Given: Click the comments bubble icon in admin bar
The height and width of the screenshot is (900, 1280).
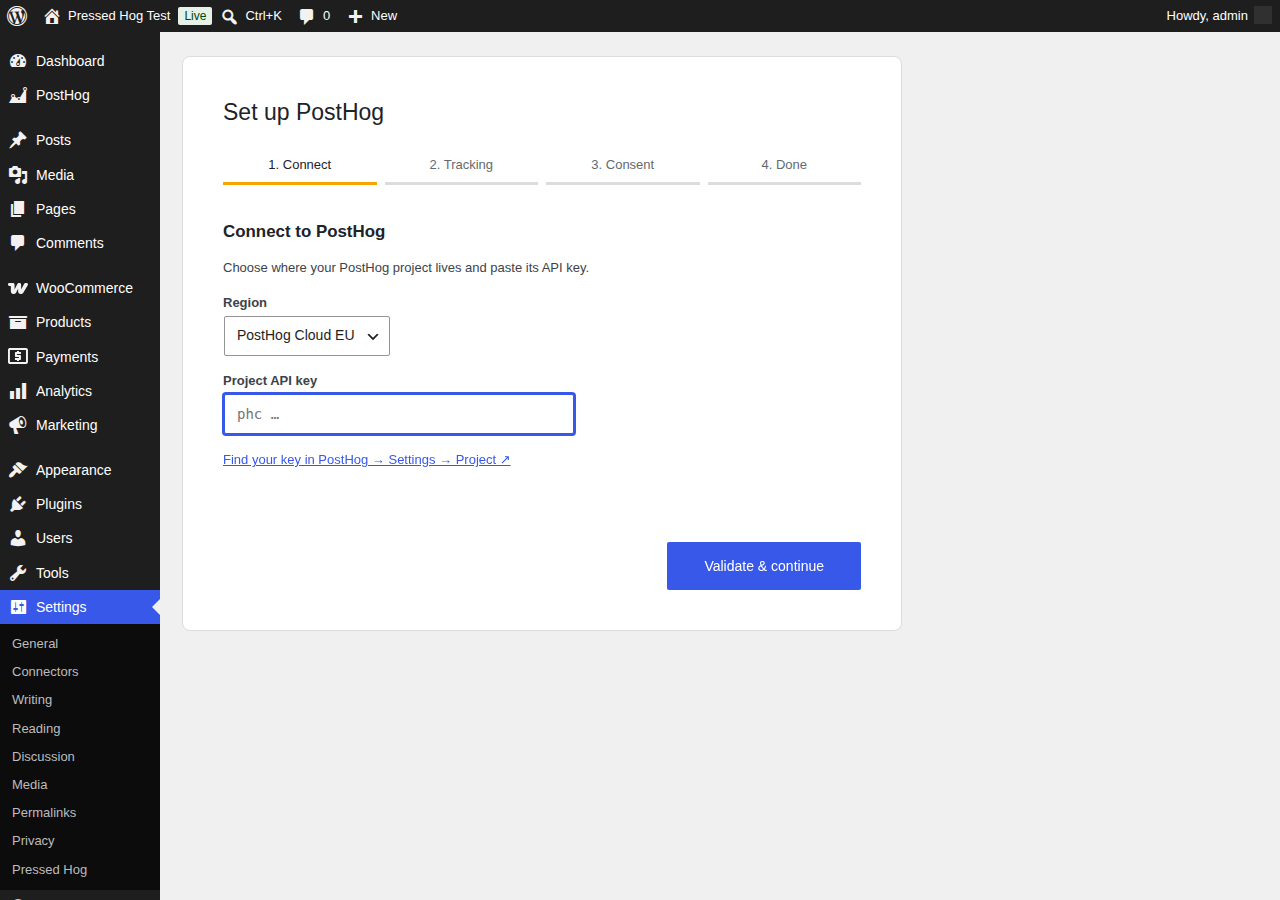Looking at the screenshot, I should (307, 16).
